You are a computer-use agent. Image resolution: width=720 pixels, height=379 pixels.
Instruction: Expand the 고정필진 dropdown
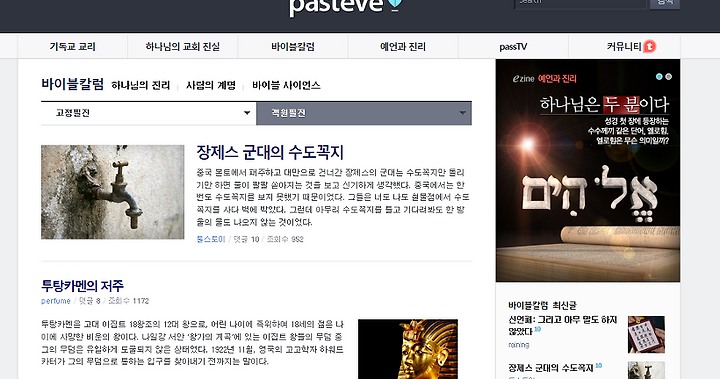148,113
